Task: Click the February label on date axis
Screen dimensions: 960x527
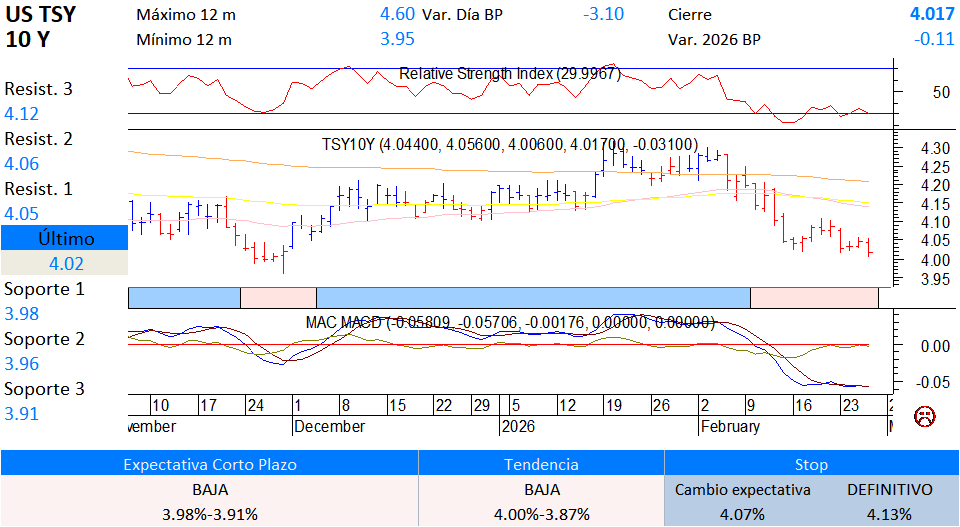Action: click(729, 426)
